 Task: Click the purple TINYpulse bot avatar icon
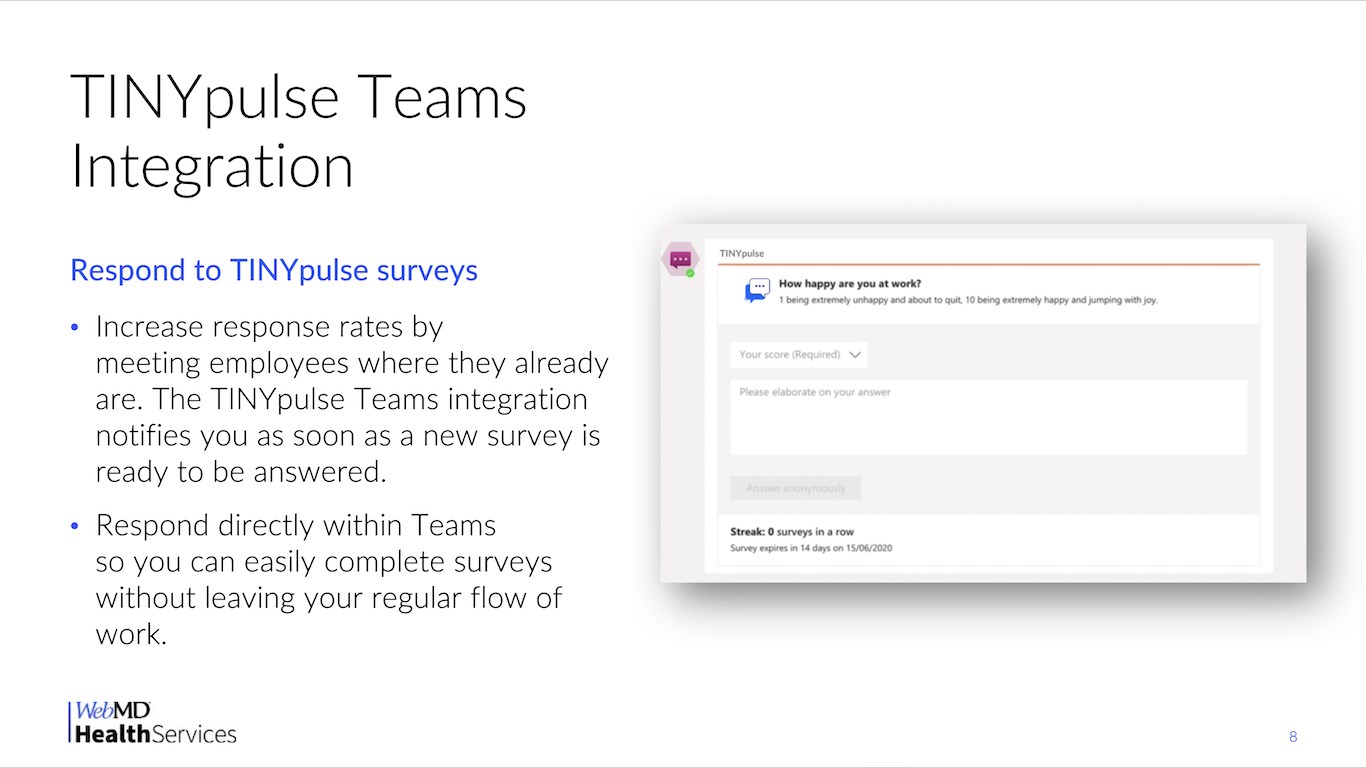coord(680,259)
